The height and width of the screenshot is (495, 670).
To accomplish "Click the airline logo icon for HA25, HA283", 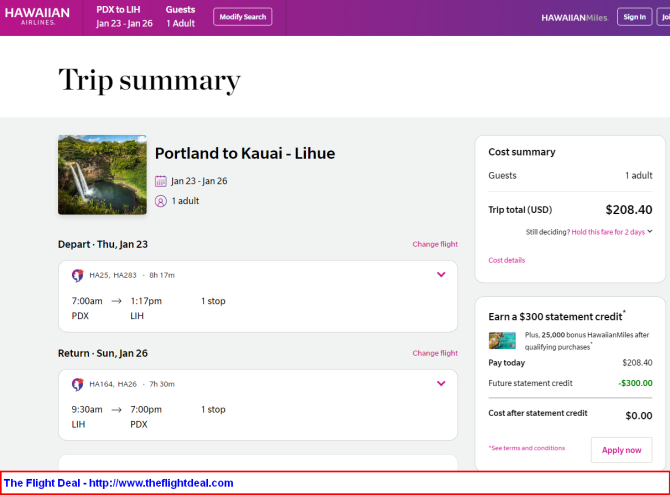I will (x=77, y=275).
